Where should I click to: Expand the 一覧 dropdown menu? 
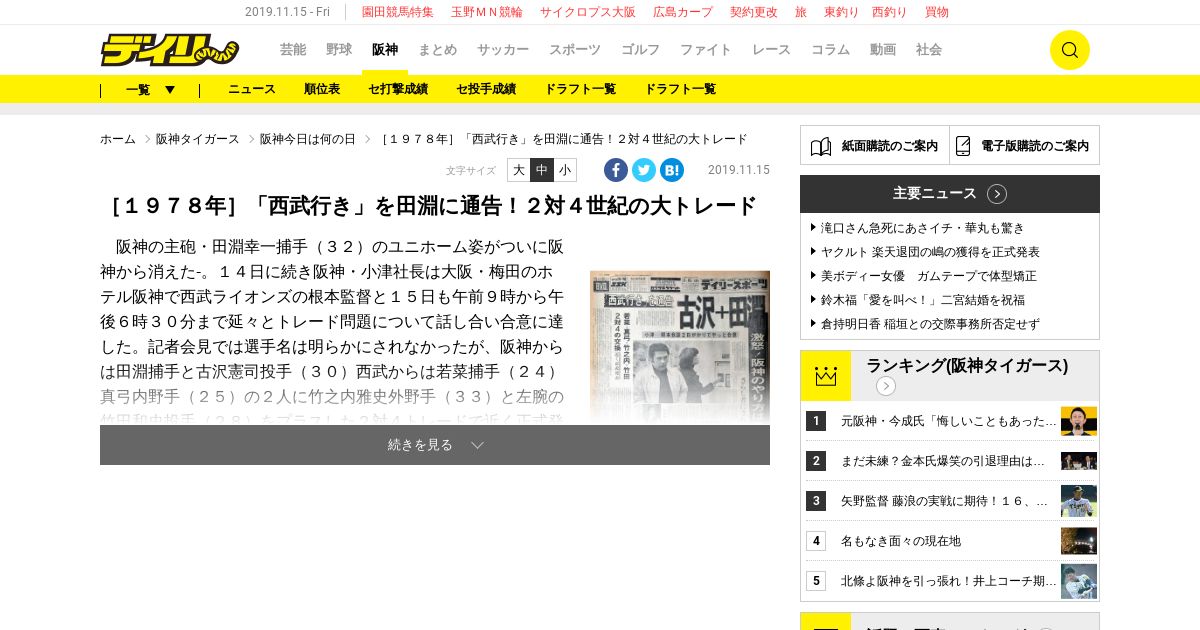point(150,89)
